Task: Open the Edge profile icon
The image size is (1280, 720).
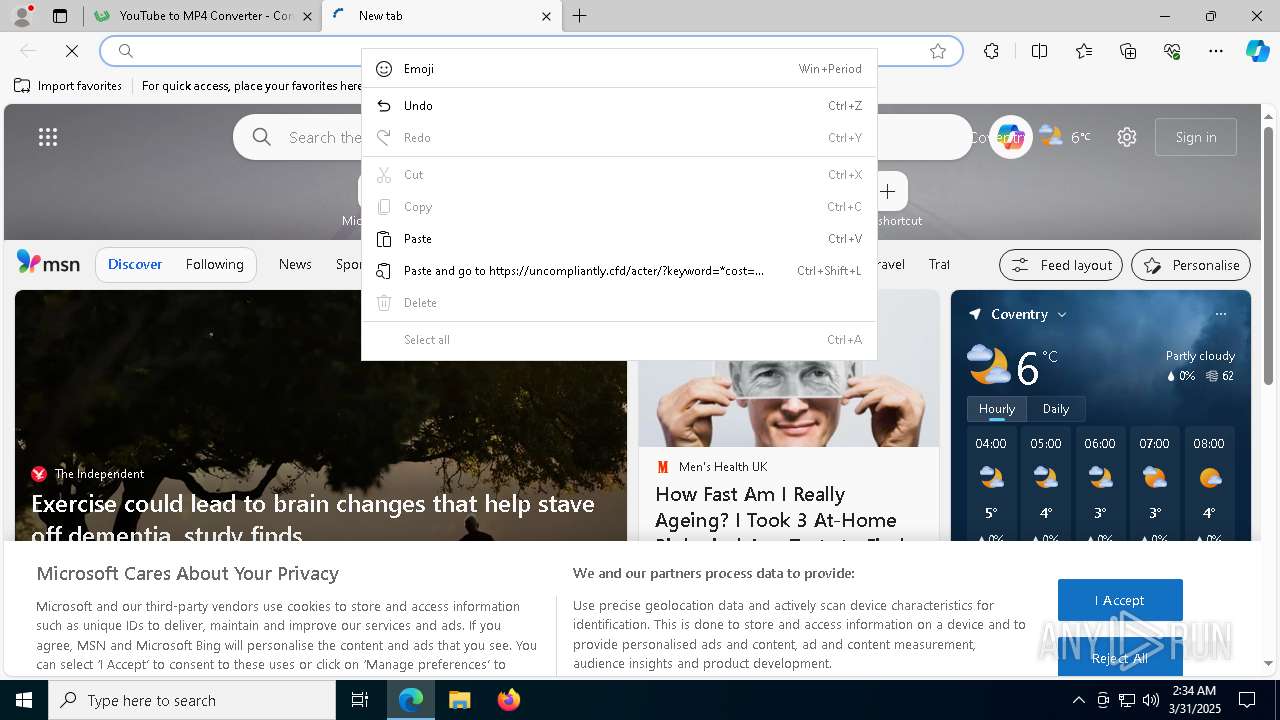Action: pyautogui.click(x=22, y=16)
